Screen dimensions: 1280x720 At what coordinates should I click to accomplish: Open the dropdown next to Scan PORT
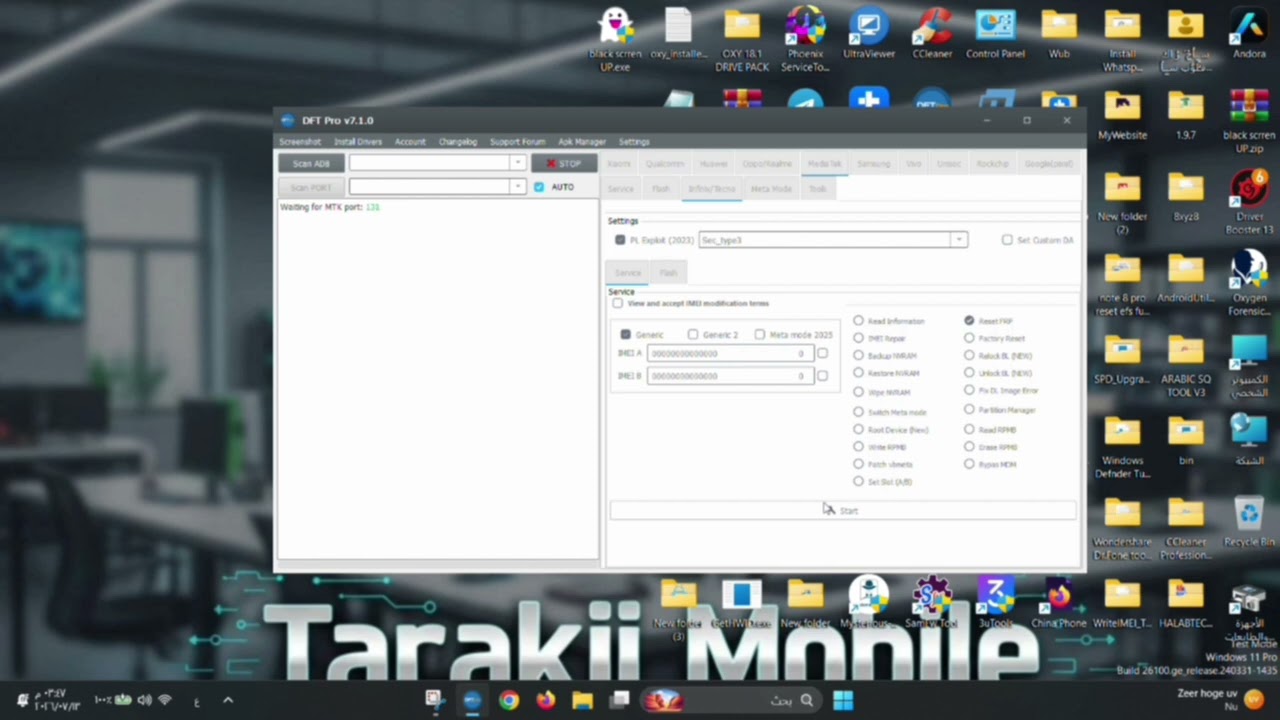tap(517, 187)
